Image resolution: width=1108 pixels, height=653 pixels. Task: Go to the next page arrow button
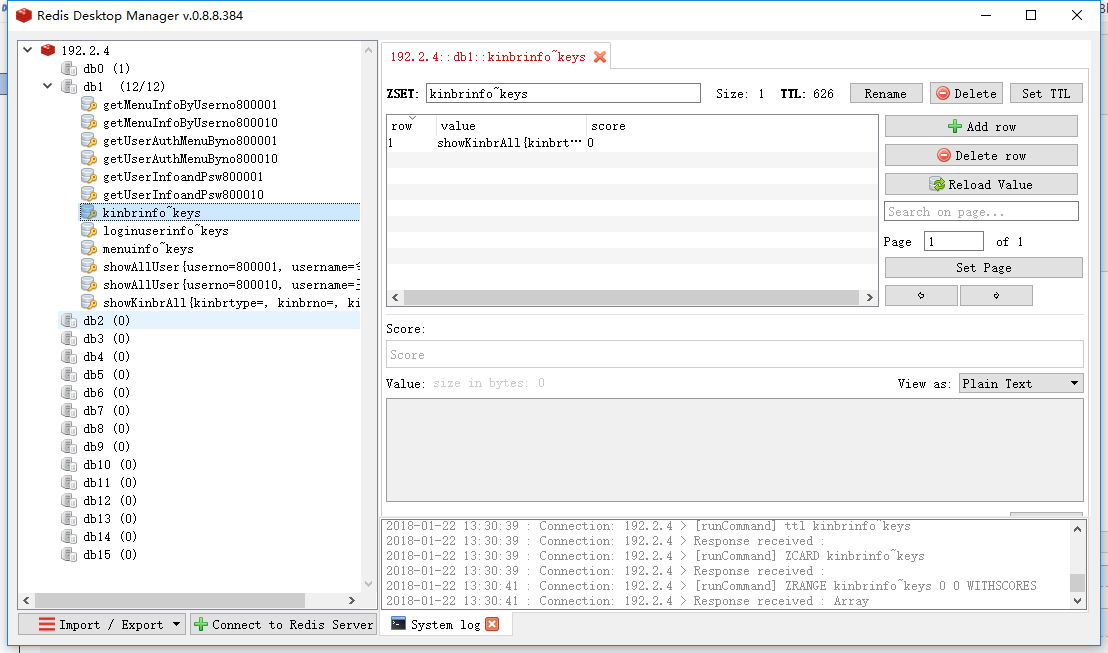click(x=996, y=295)
